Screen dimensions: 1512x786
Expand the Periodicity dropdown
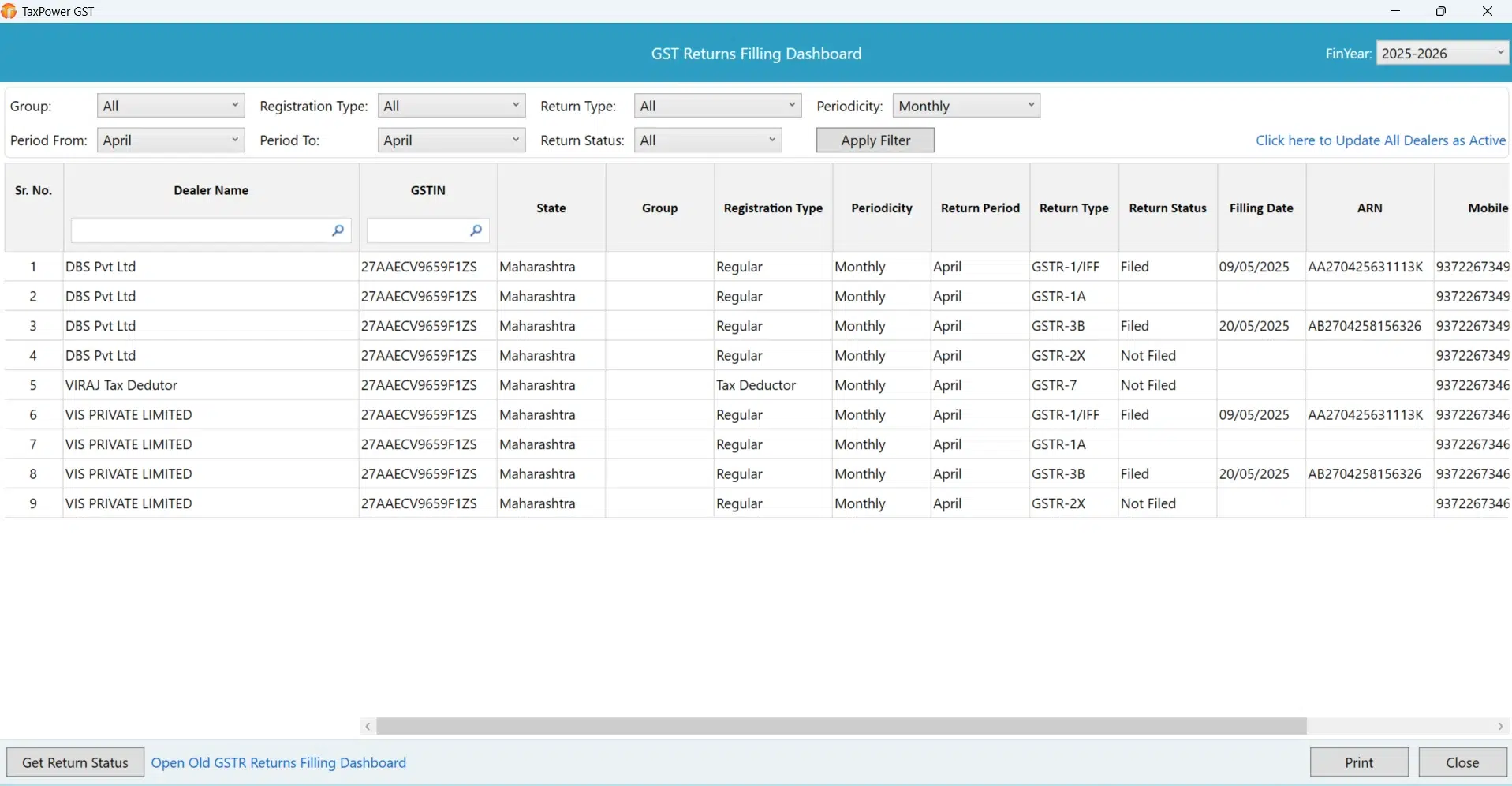[x=966, y=106]
